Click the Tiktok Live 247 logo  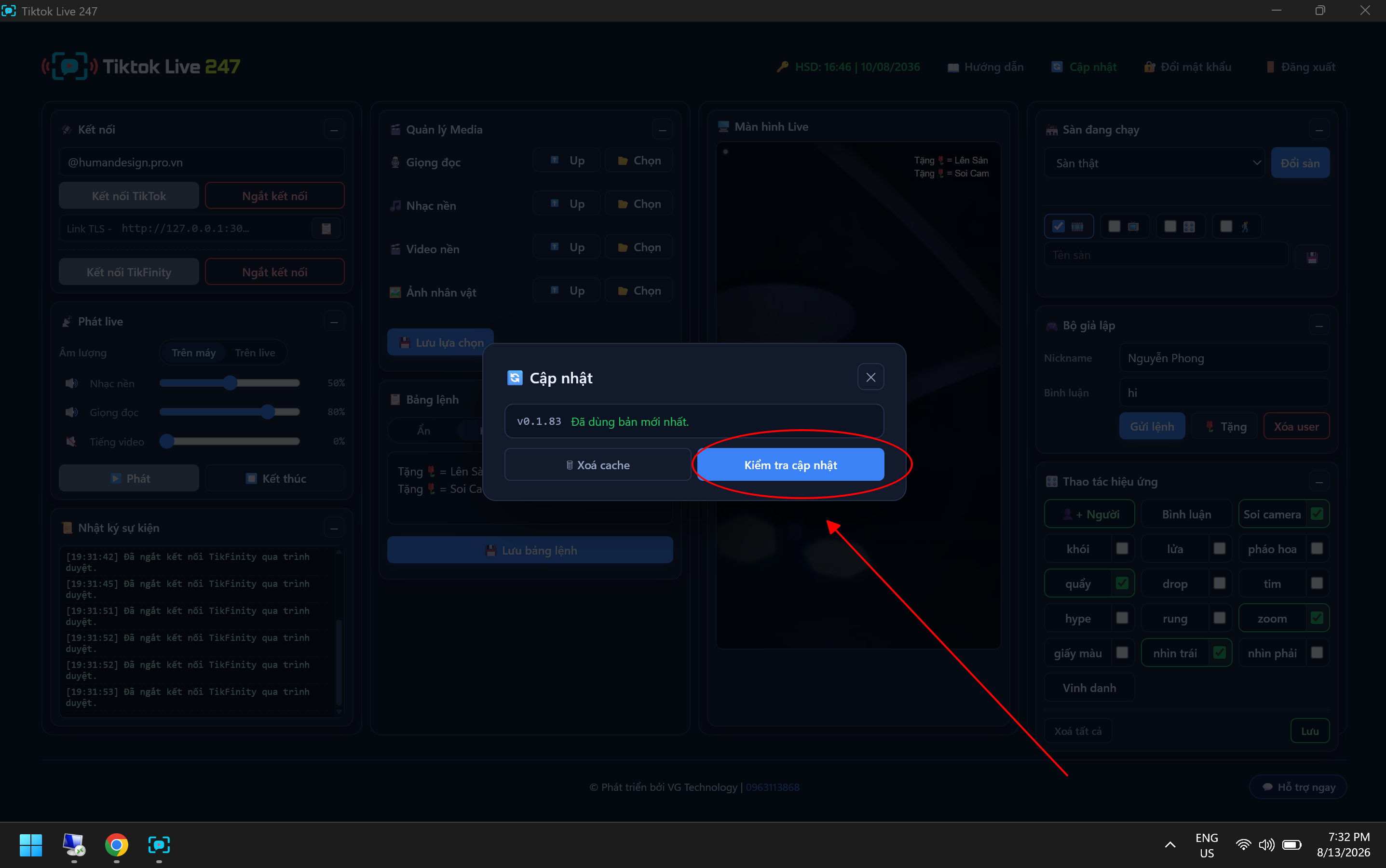tap(141, 67)
